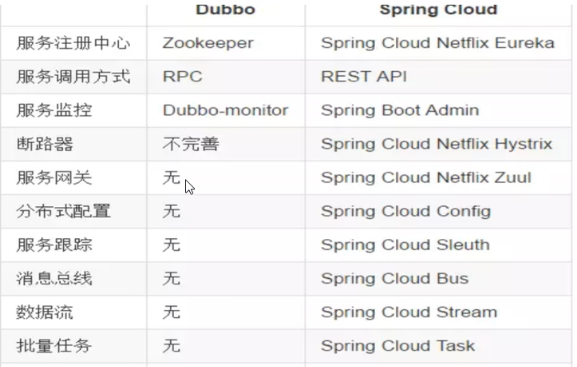Select the Dubbo-monitor cell
Viewport: 577px width, 367px height.
[x=226, y=110]
